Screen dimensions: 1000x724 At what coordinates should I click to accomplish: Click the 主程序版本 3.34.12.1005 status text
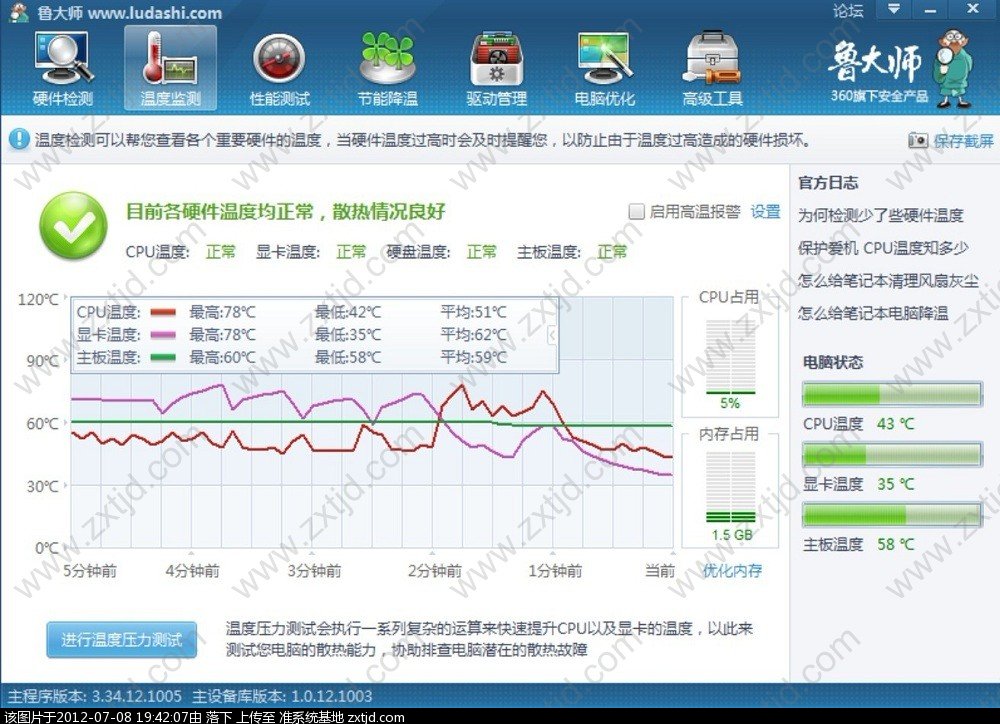pyautogui.click(x=94, y=696)
